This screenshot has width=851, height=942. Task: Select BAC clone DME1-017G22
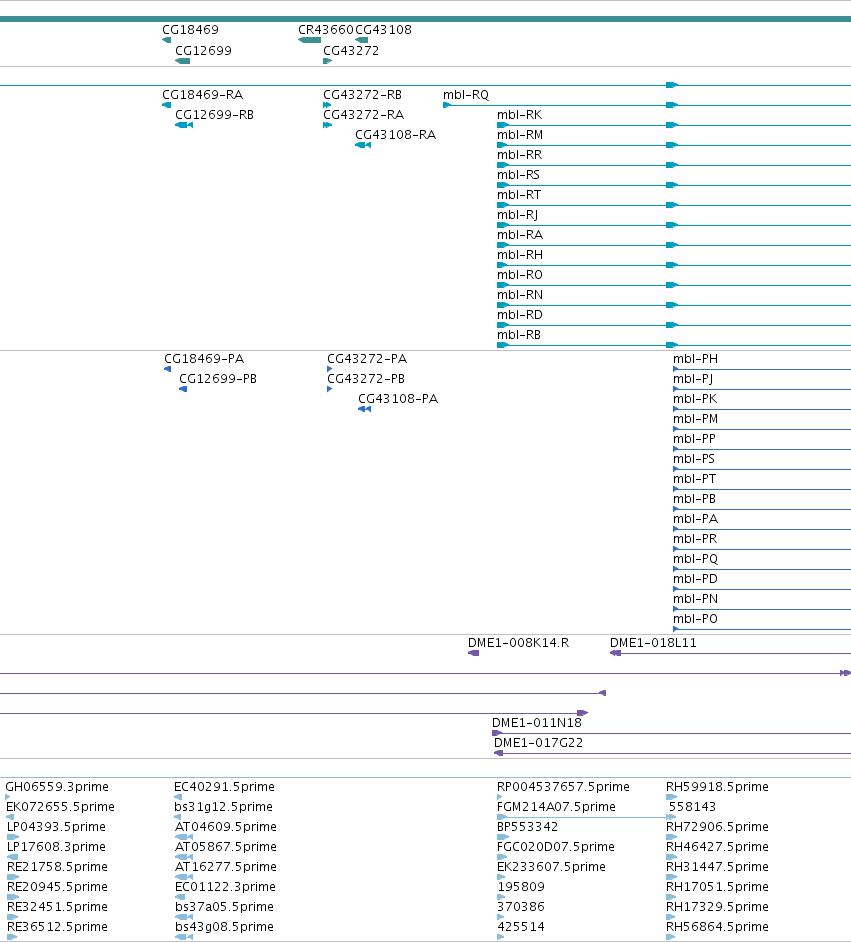click(538, 743)
